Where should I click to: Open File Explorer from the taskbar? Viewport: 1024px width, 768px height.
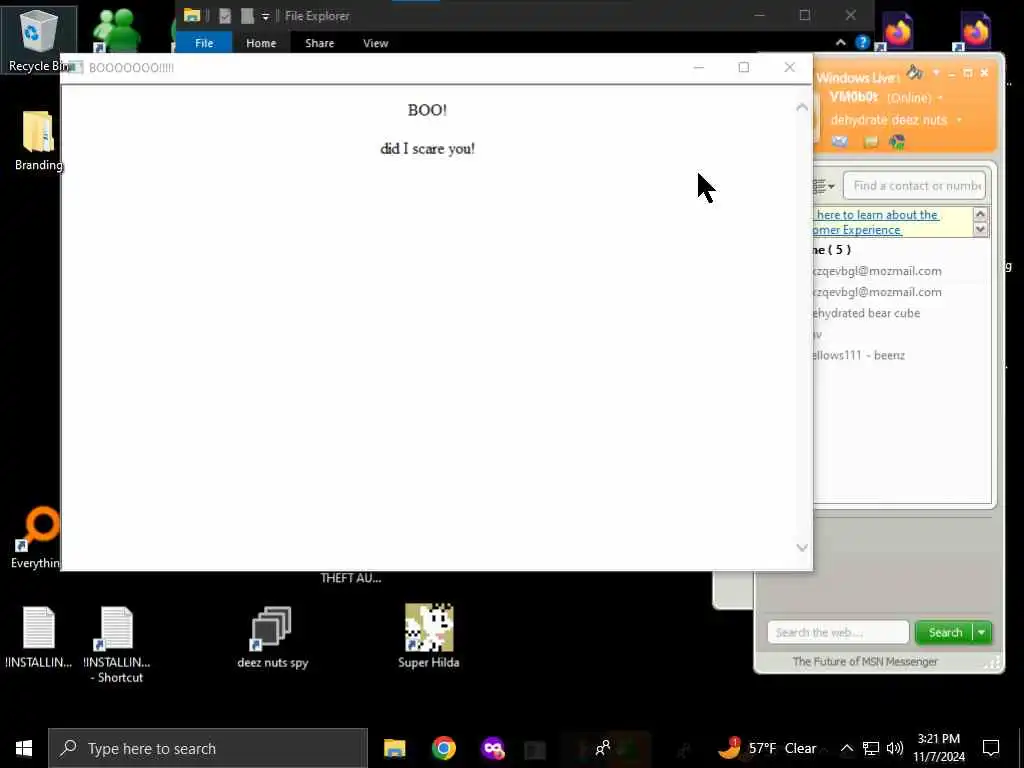point(394,748)
